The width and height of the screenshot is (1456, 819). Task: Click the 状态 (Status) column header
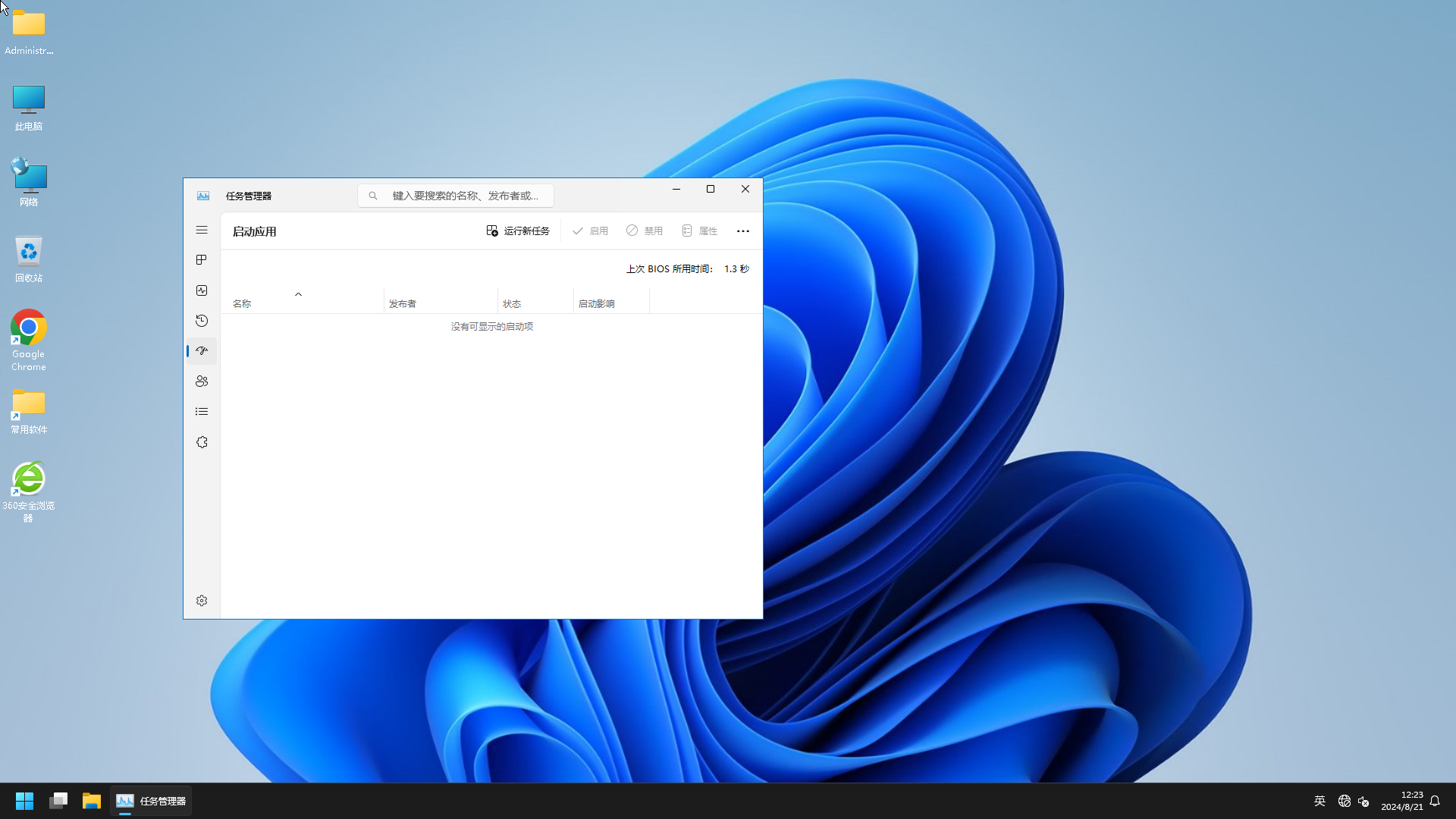coord(512,303)
